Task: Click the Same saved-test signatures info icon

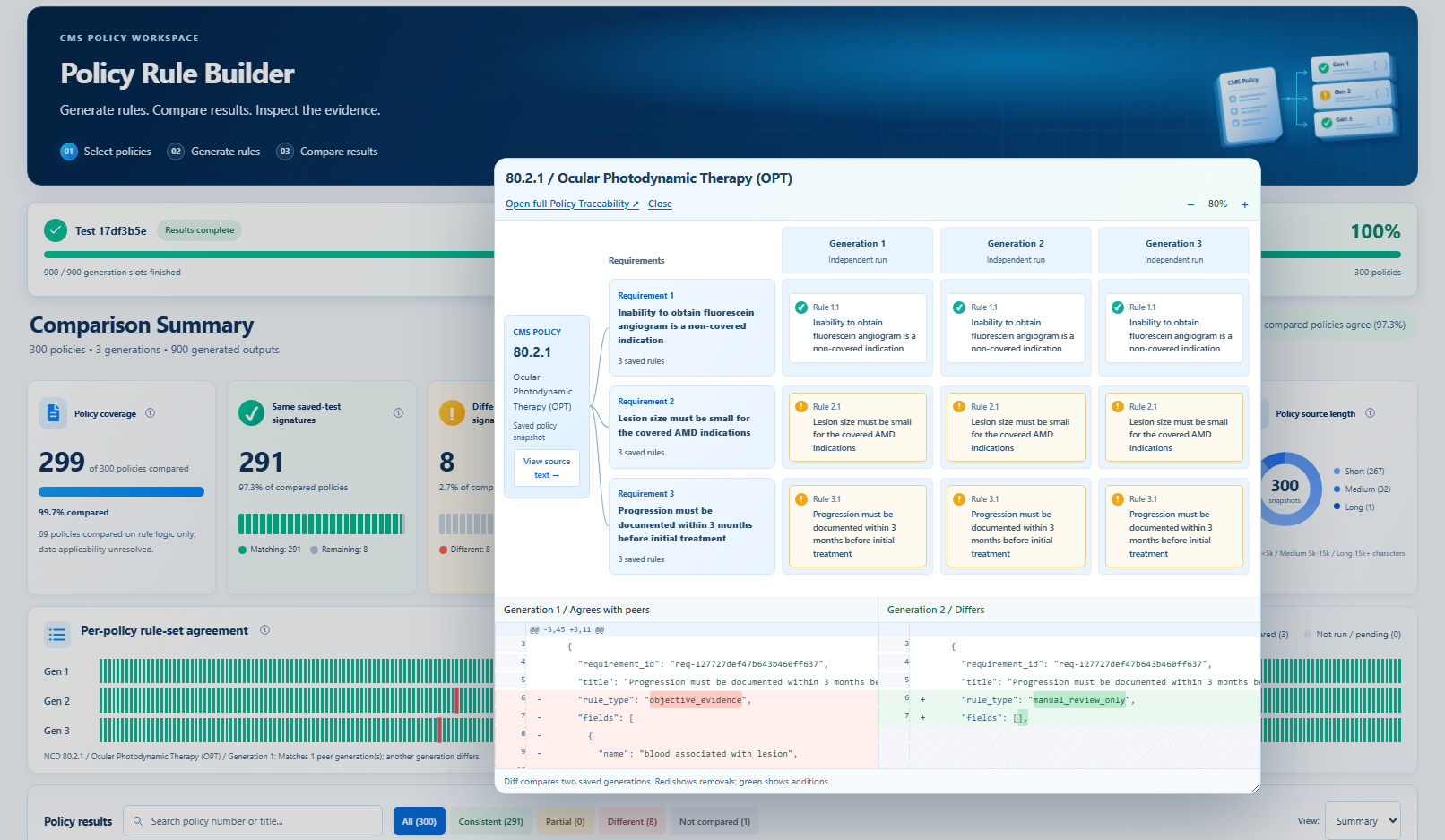Action: point(398,413)
